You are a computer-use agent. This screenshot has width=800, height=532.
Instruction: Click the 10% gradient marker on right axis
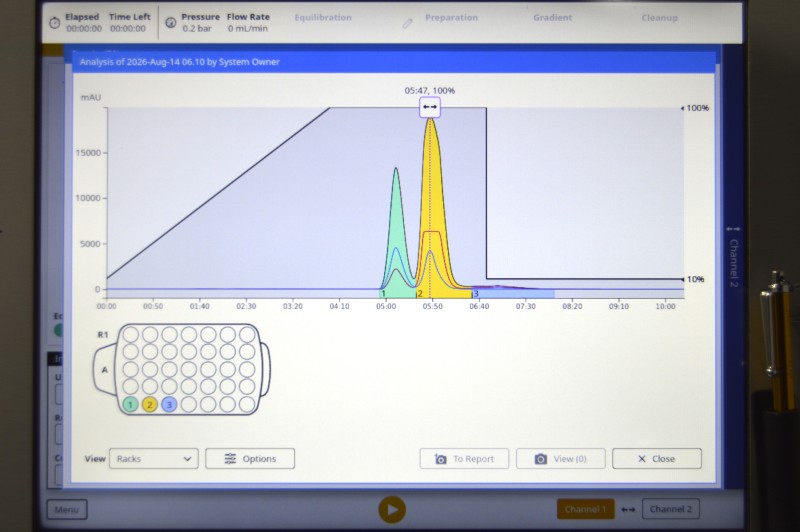[694, 279]
